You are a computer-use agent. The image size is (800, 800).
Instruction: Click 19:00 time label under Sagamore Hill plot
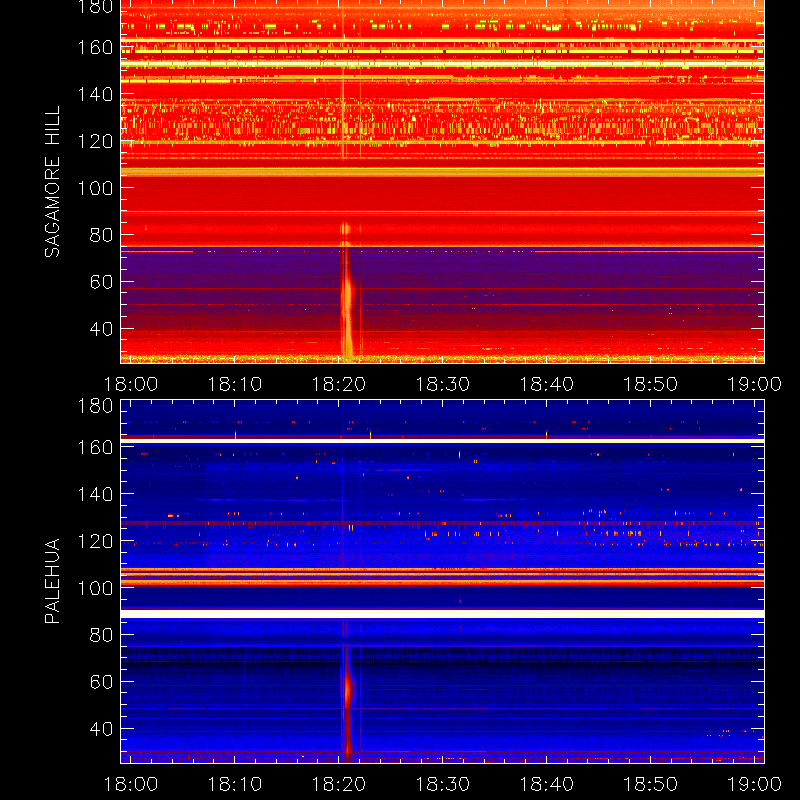click(x=754, y=384)
